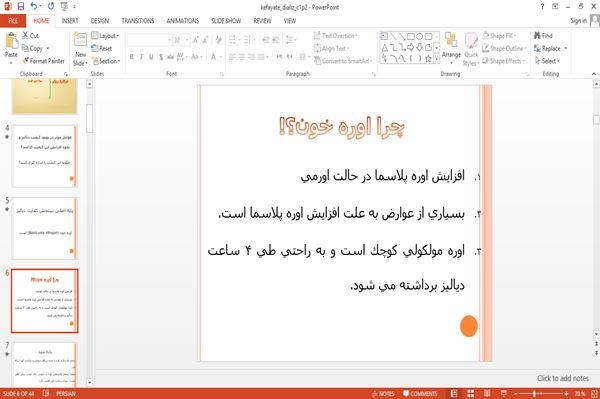Toggle left text alignment

pyautogui.click(x=232, y=57)
